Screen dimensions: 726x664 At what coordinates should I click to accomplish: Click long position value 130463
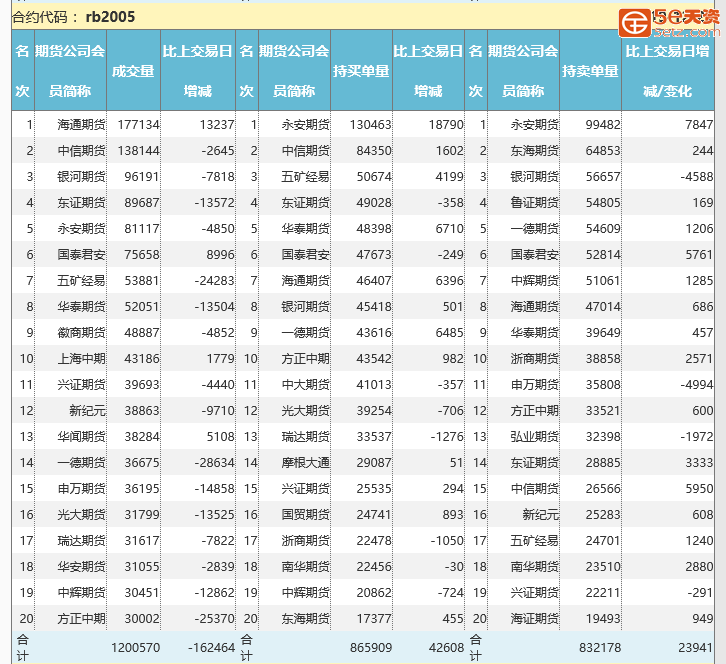point(370,125)
